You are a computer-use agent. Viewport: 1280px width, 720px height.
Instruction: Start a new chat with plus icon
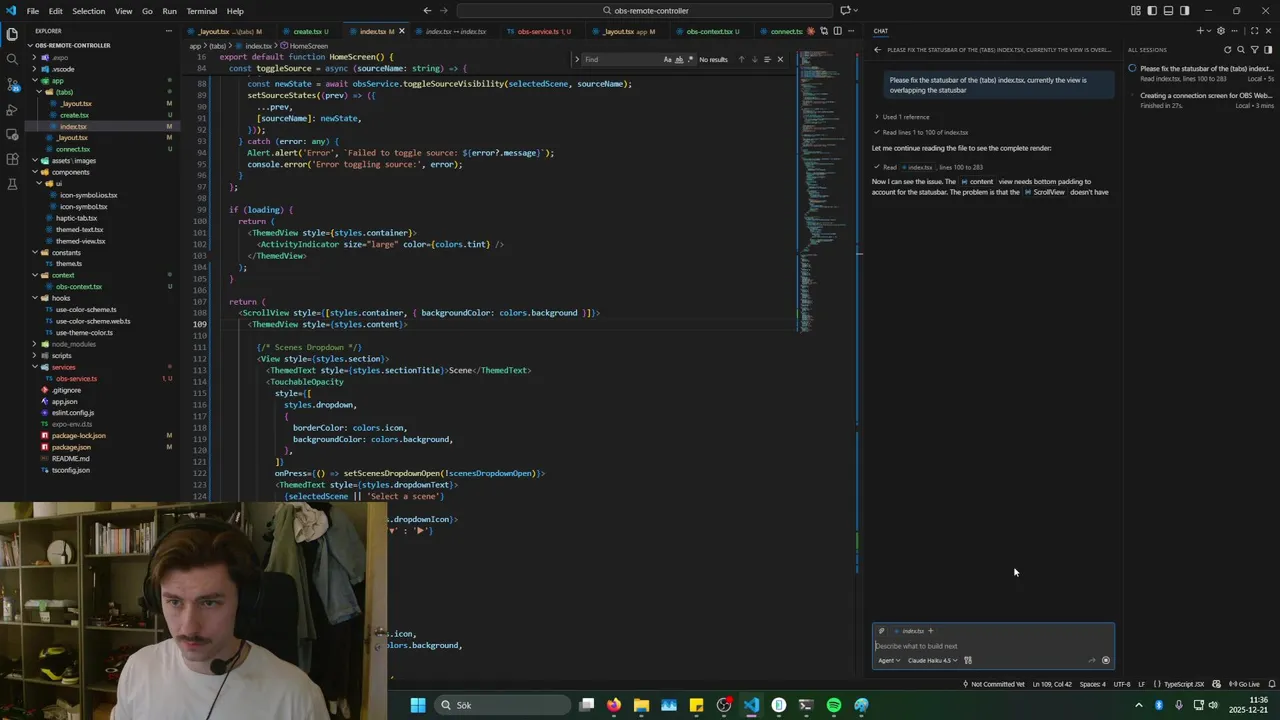tap(1200, 31)
